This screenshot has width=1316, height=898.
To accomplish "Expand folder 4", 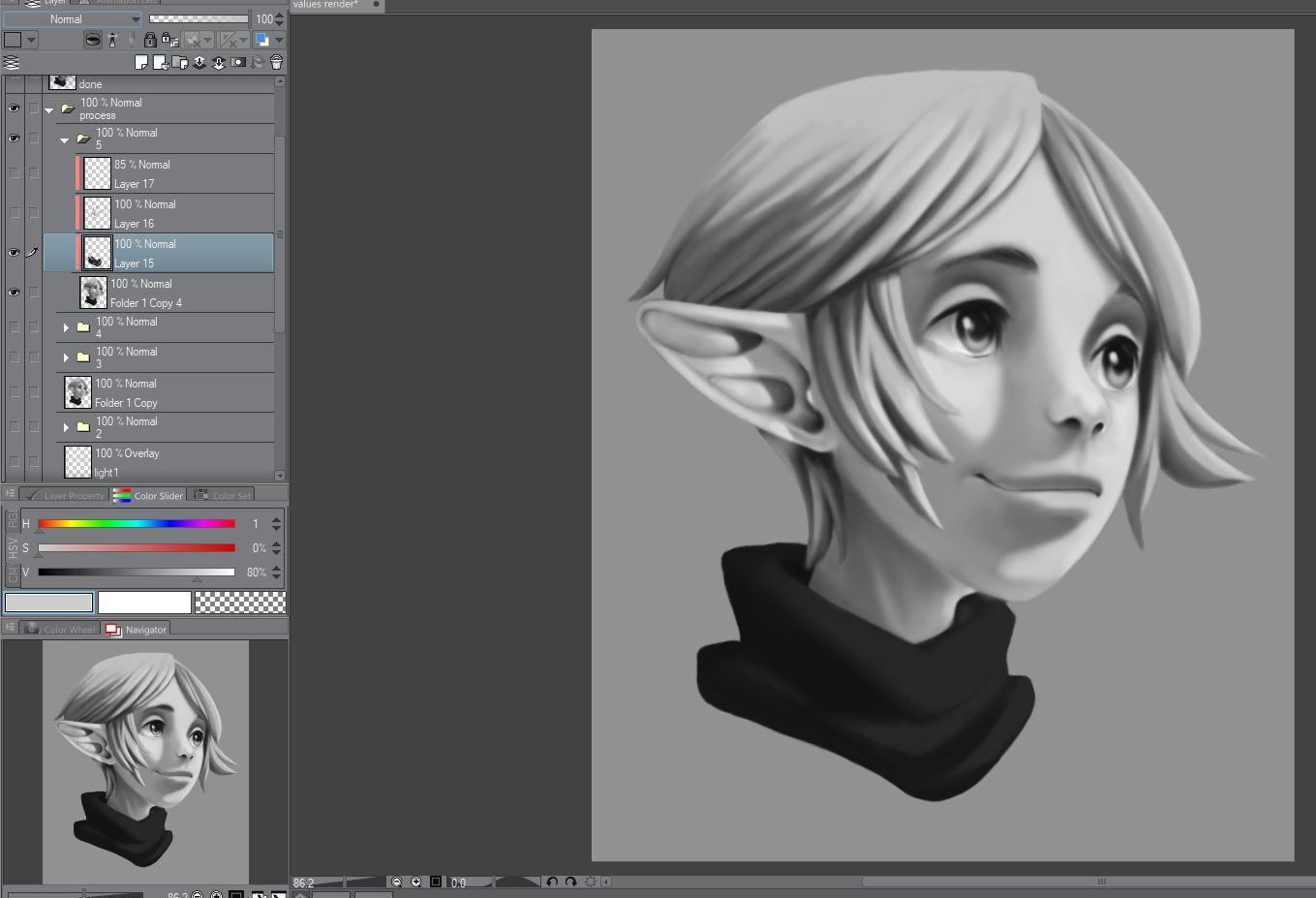I will pos(66,328).
